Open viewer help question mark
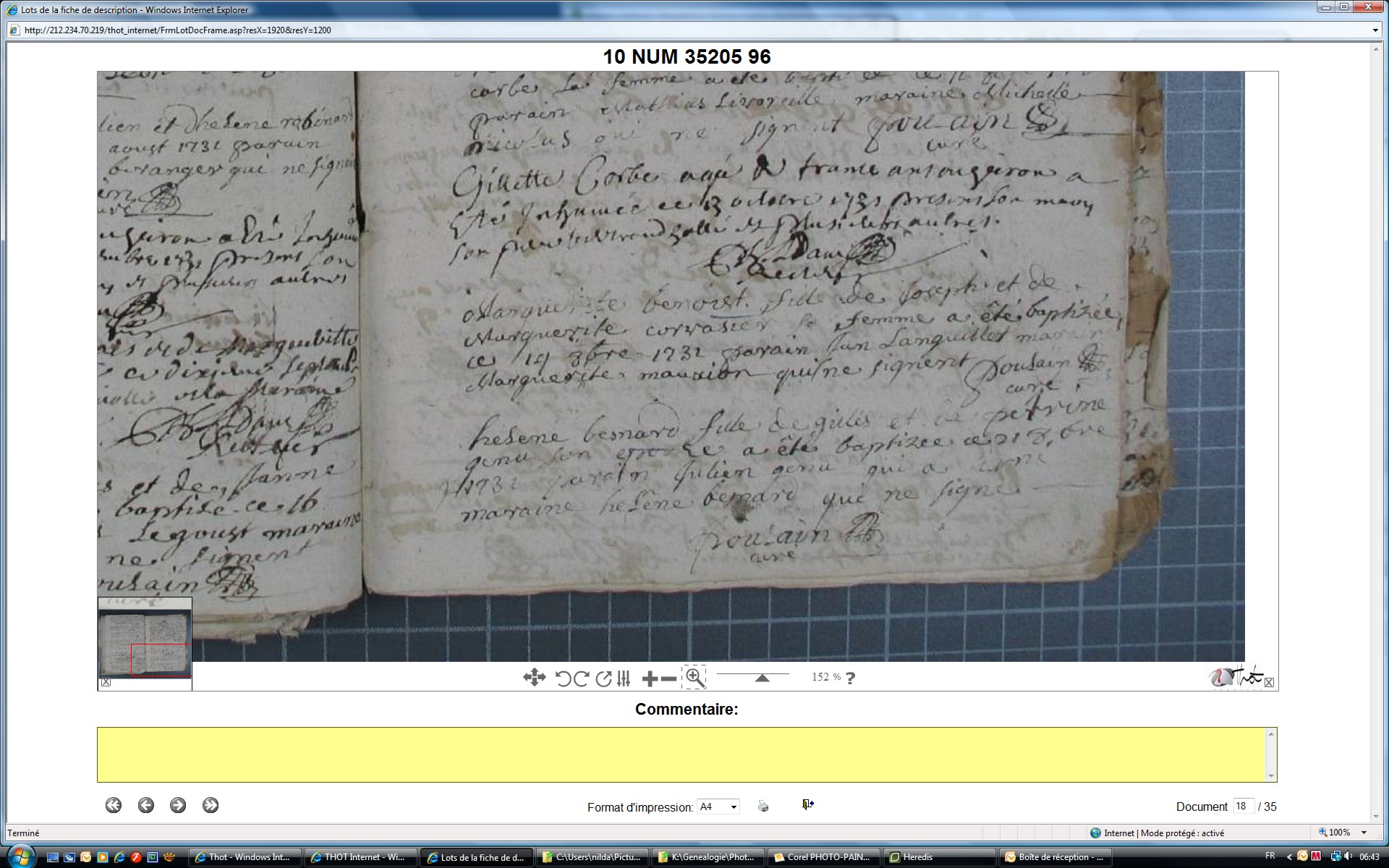1389x868 pixels. [x=851, y=678]
